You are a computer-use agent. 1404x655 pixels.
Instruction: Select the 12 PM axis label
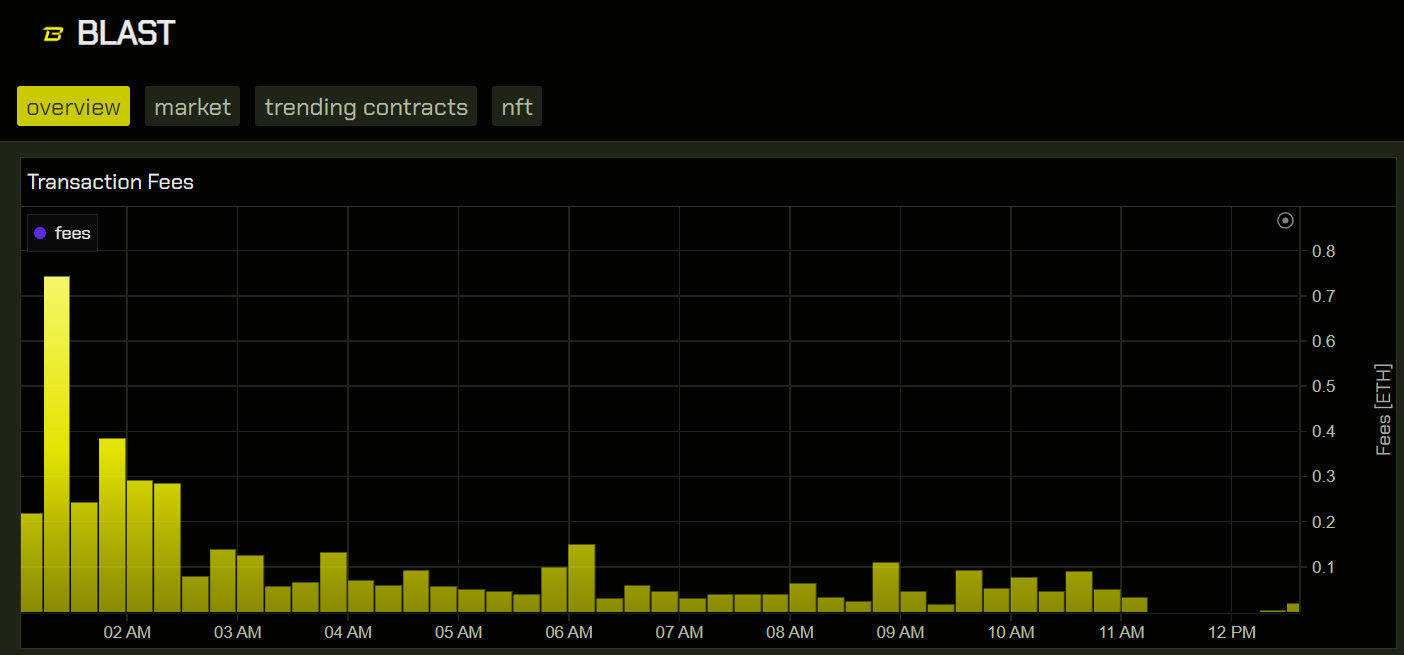tap(1231, 633)
